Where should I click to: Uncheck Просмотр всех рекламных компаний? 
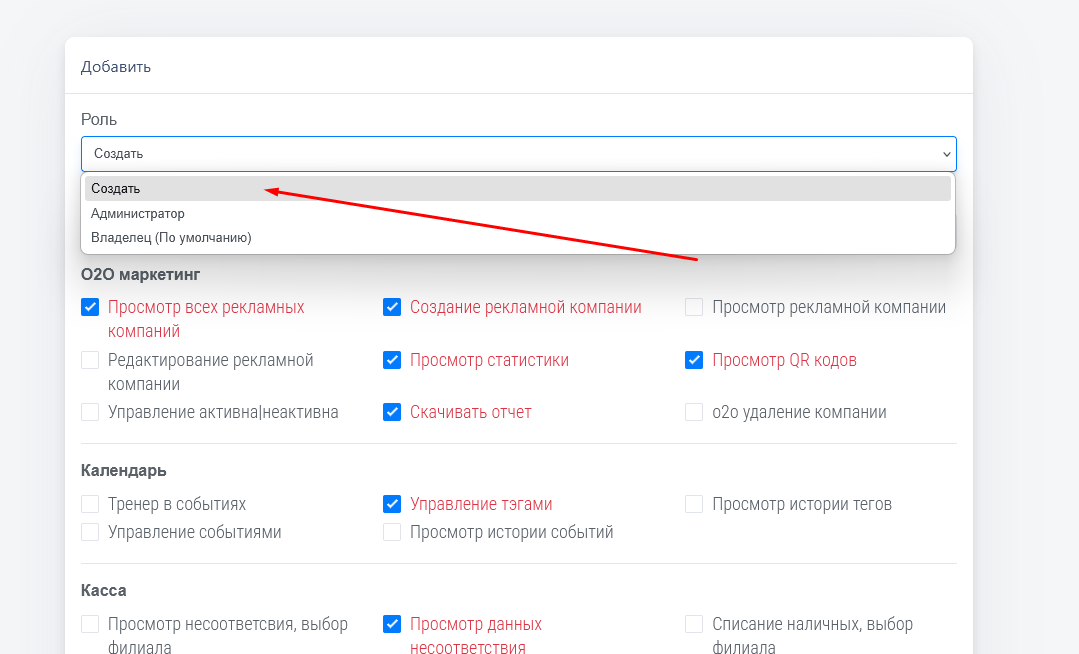[x=90, y=308]
